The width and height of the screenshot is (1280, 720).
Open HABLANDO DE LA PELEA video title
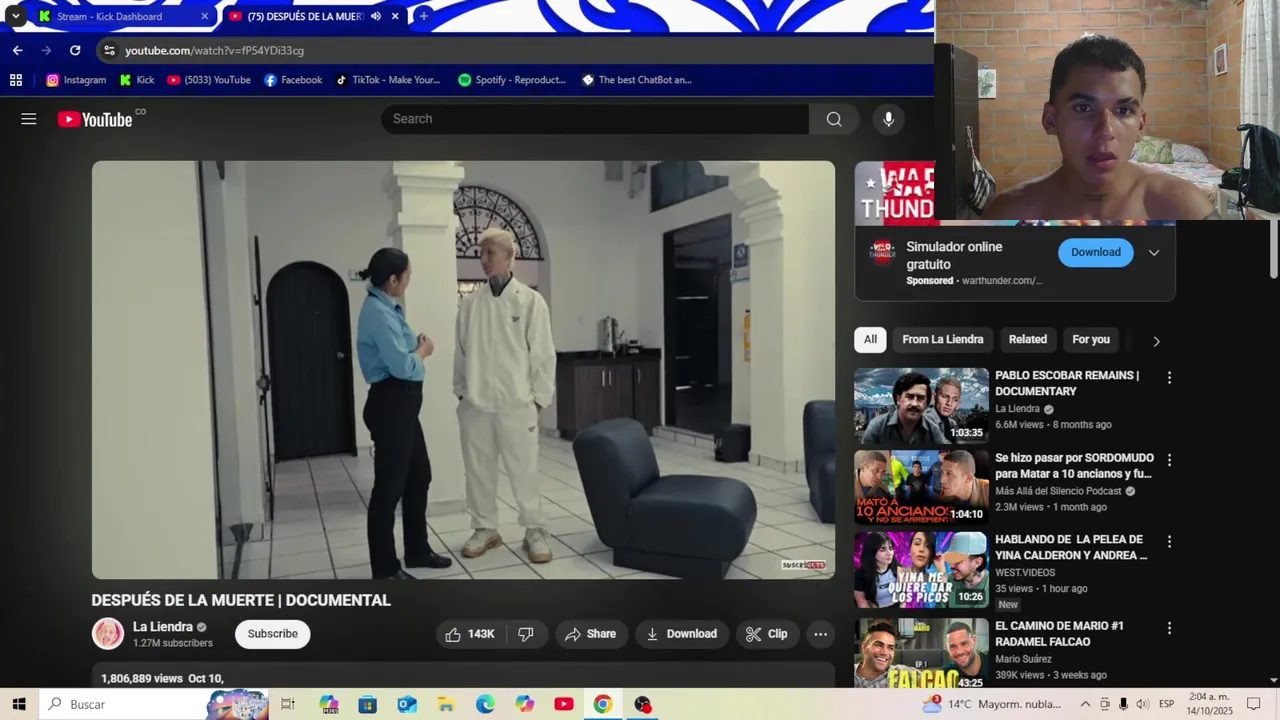click(x=1071, y=547)
